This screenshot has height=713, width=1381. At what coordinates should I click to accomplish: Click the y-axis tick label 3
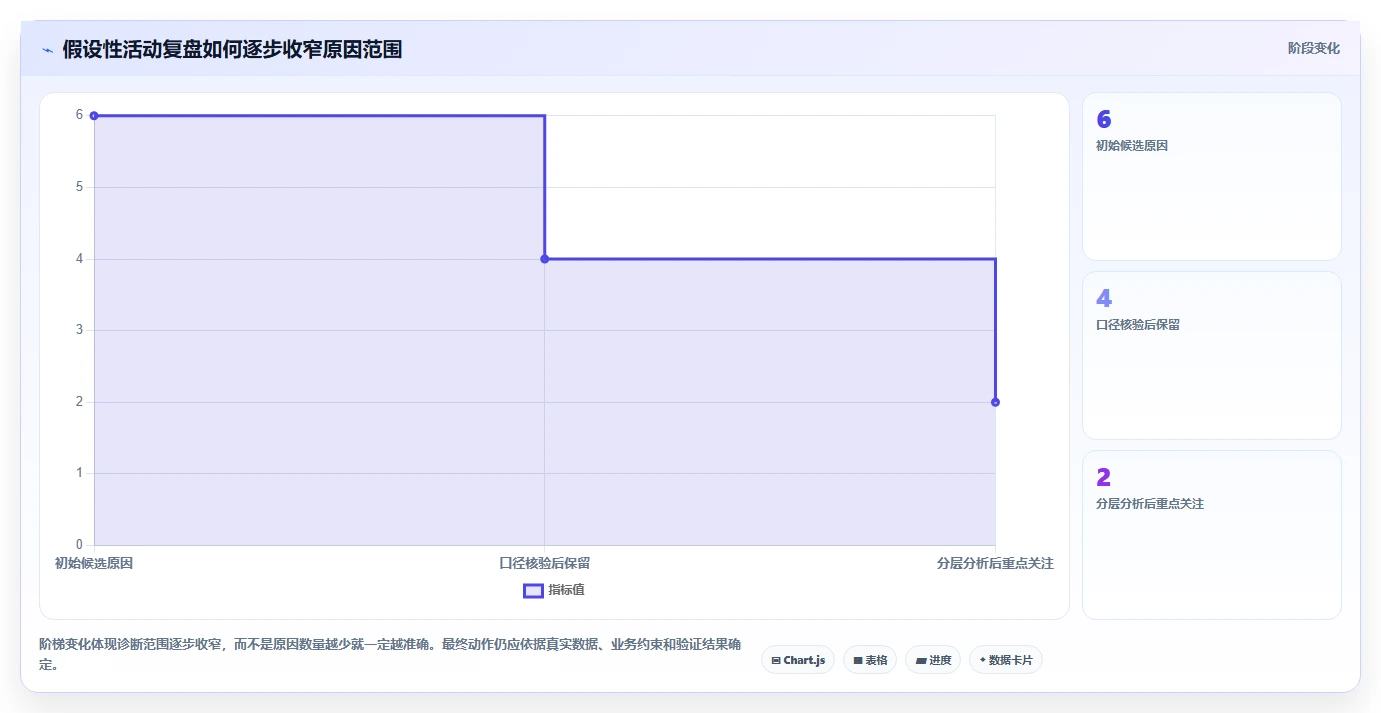pos(79,330)
